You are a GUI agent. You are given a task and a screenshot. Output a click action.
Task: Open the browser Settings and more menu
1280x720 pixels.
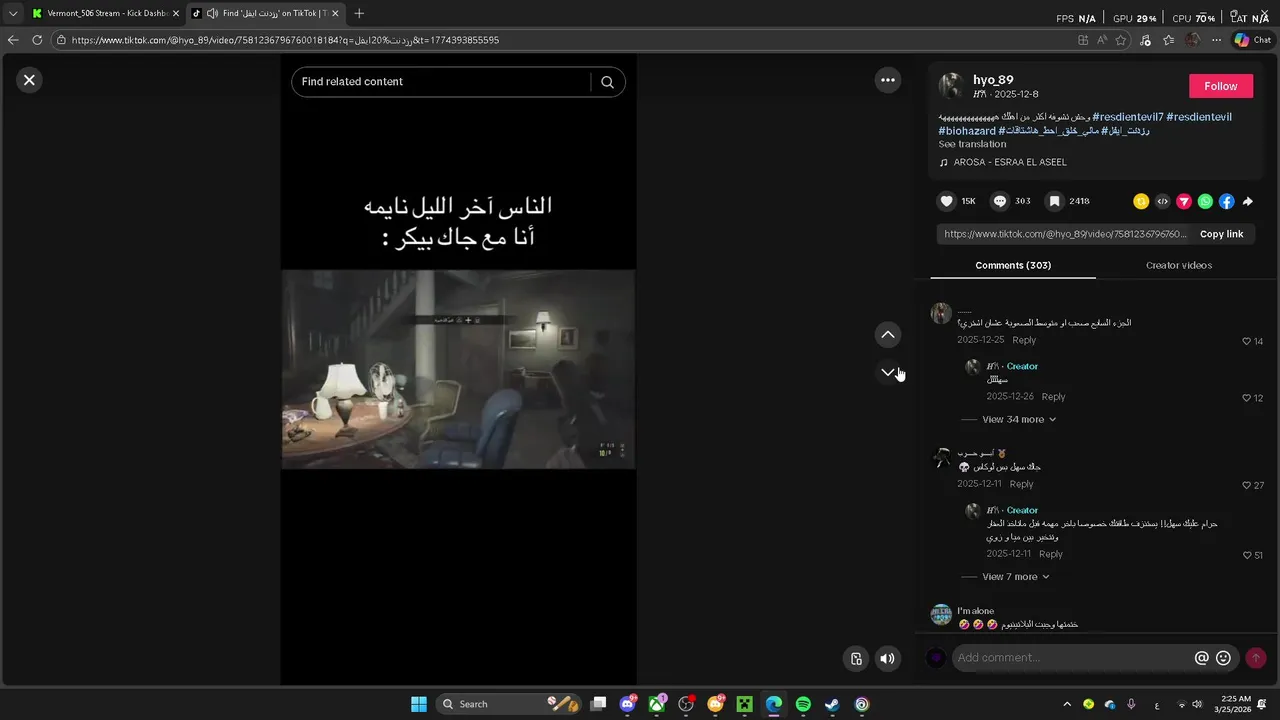(x=1216, y=40)
